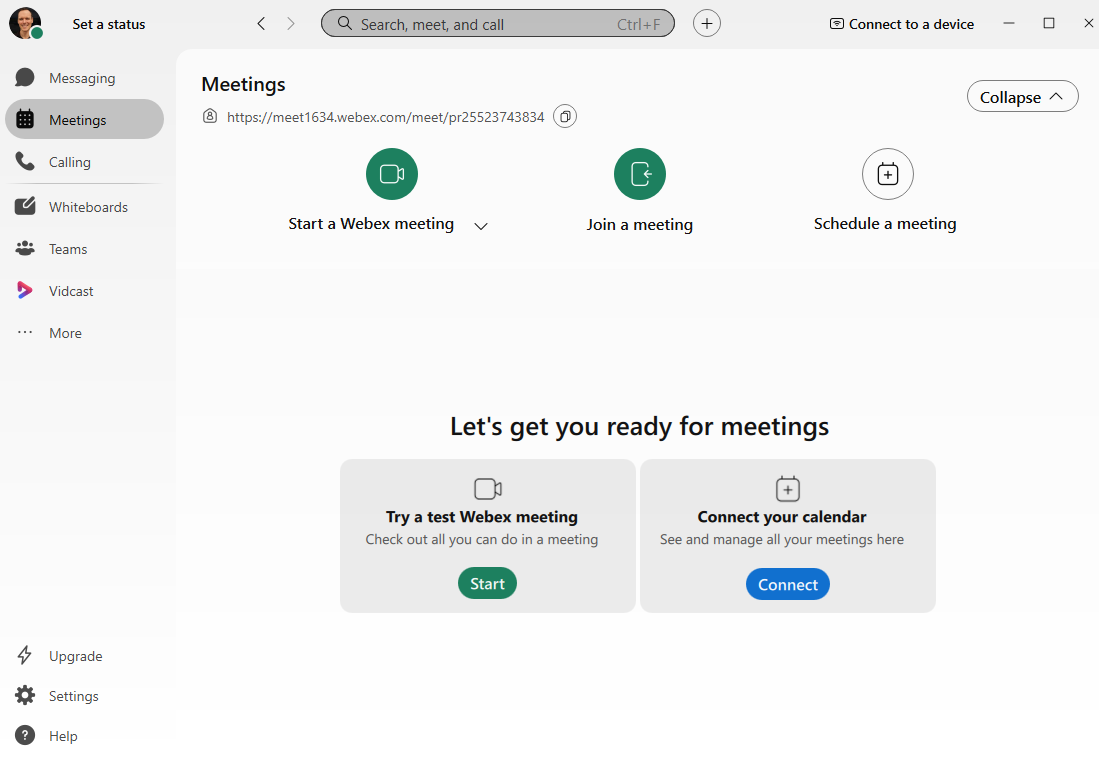Go back with the left arrow
The width and height of the screenshot is (1099, 757).
(x=261, y=24)
